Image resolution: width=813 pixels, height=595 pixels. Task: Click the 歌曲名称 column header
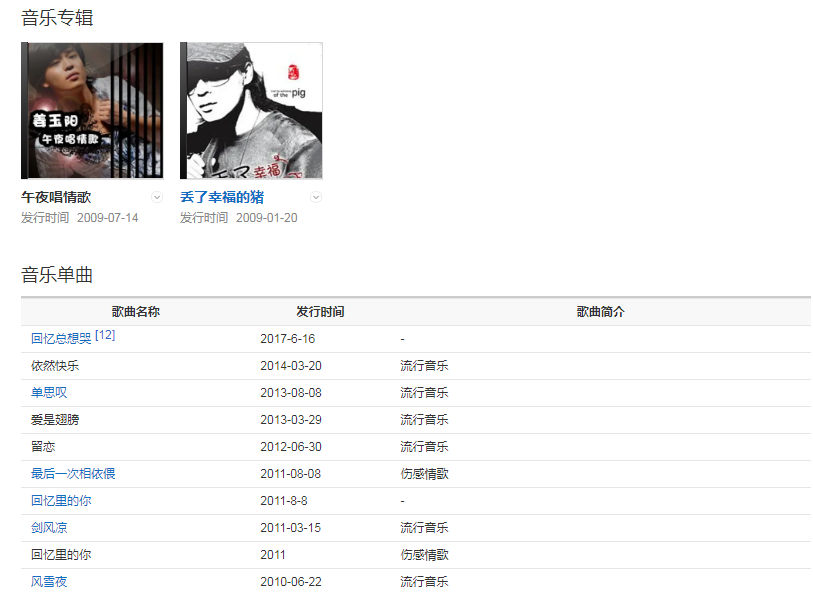coord(135,312)
